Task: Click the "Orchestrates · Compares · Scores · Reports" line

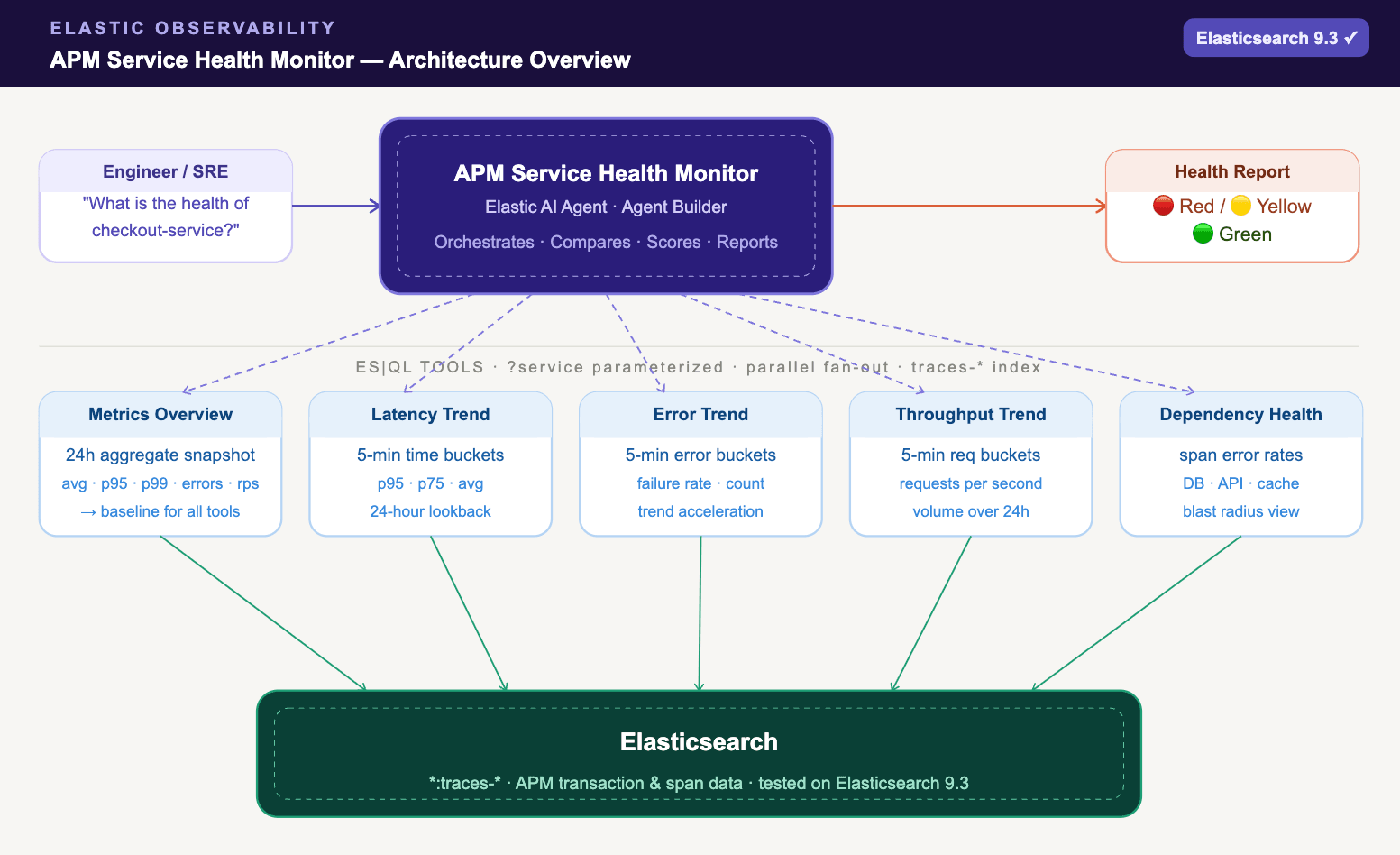Action: tap(606, 242)
